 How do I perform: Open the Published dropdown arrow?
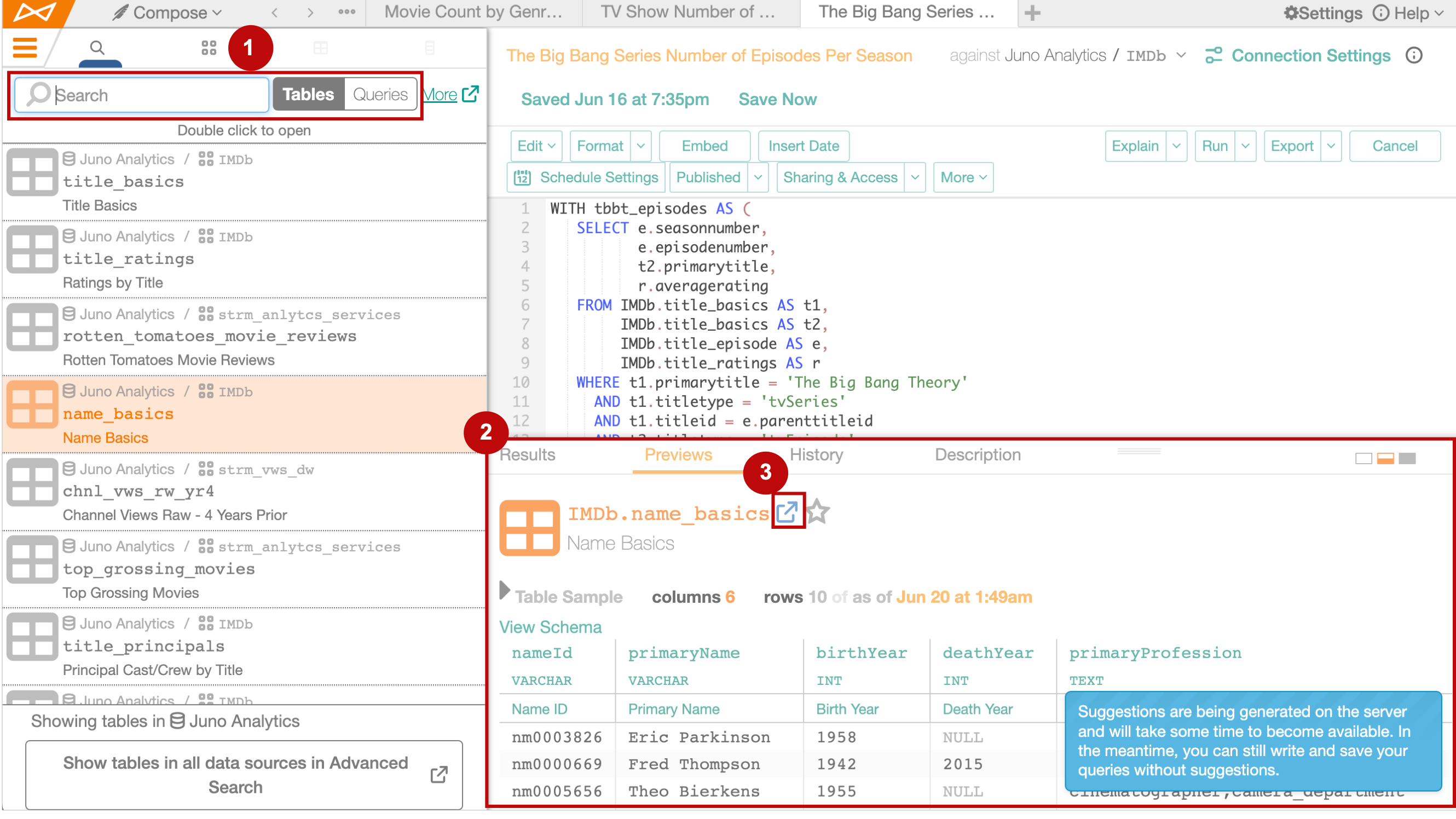(x=758, y=177)
